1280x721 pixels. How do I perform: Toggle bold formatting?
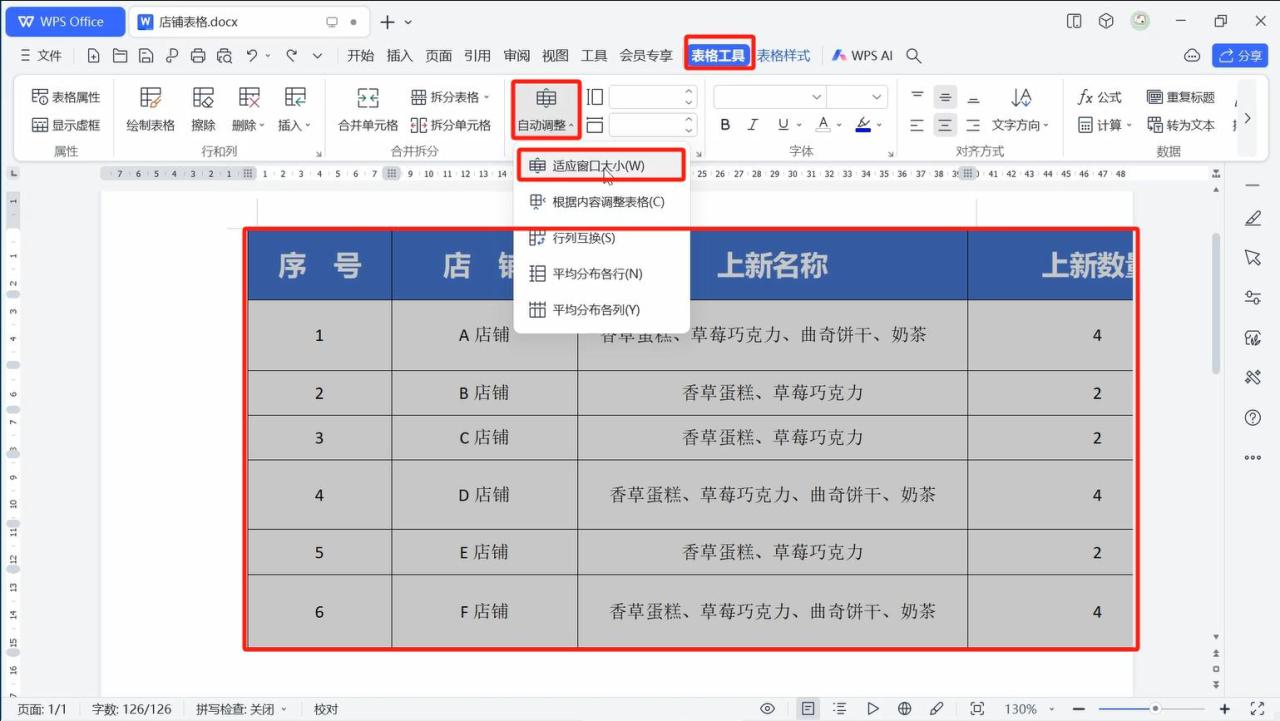(725, 125)
